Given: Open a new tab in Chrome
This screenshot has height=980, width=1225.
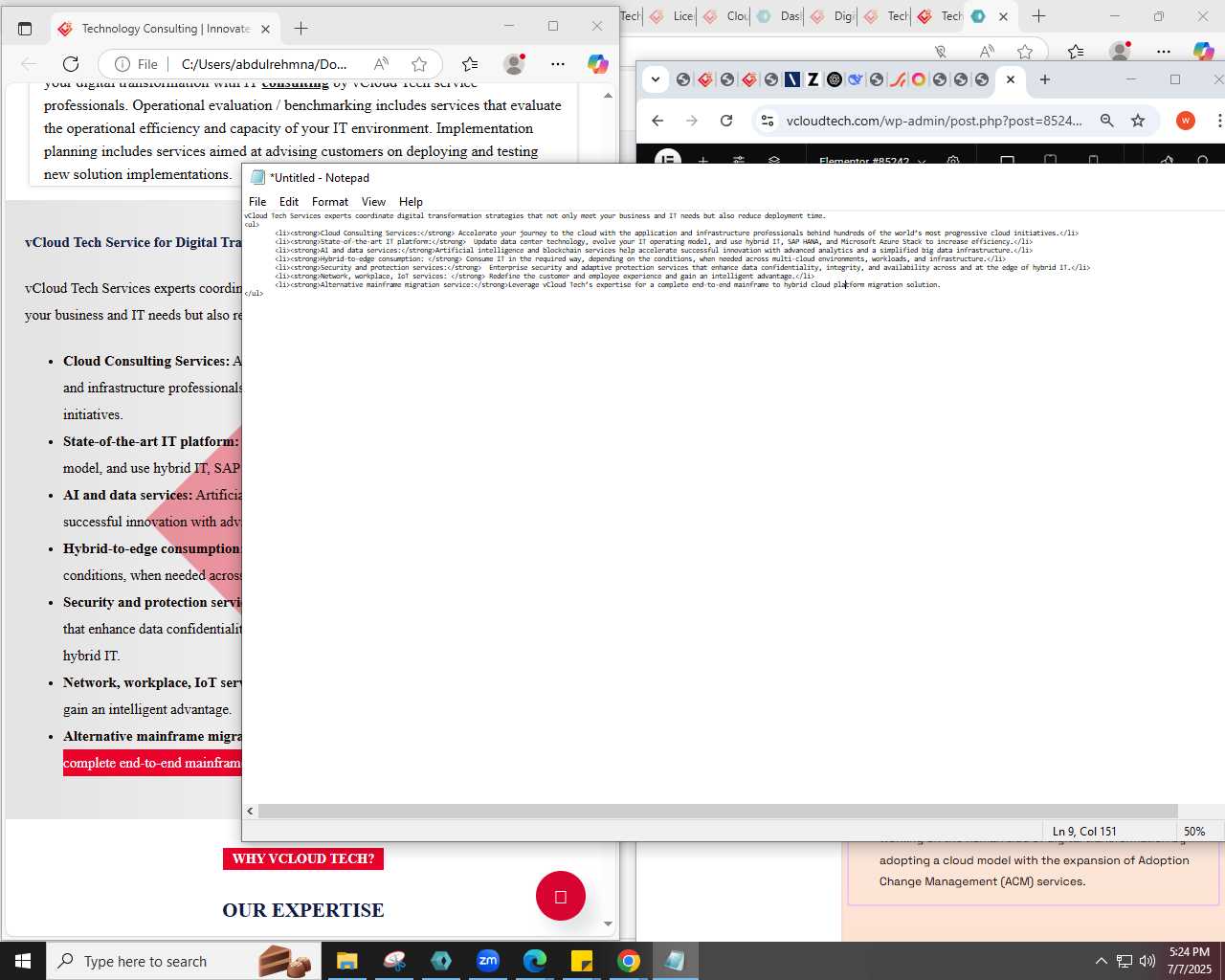Looking at the screenshot, I should pos(1045,79).
